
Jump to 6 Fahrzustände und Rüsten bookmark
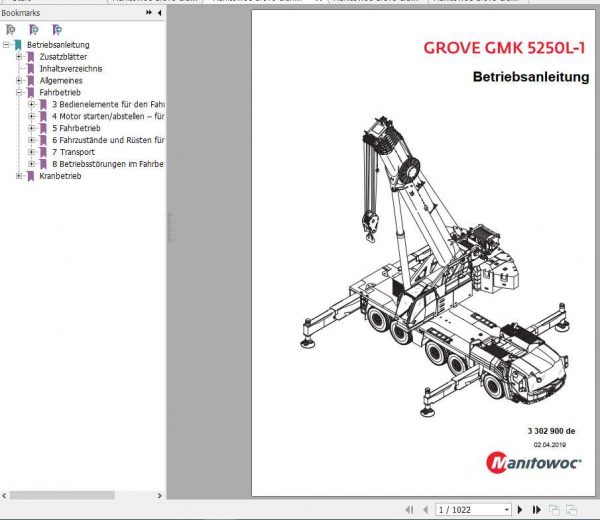(x=108, y=140)
